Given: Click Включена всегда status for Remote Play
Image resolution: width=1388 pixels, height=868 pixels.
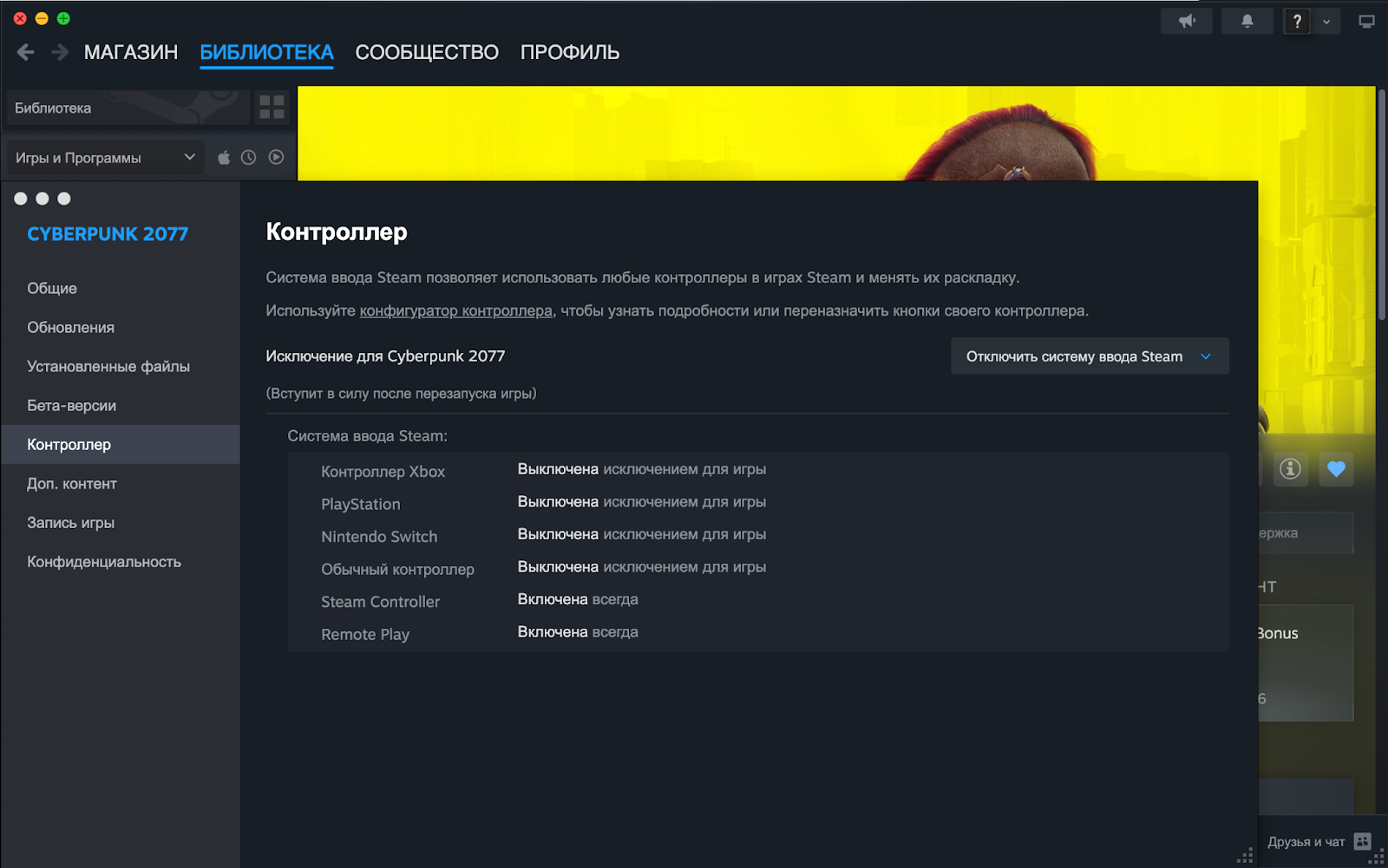Looking at the screenshot, I should [578, 632].
